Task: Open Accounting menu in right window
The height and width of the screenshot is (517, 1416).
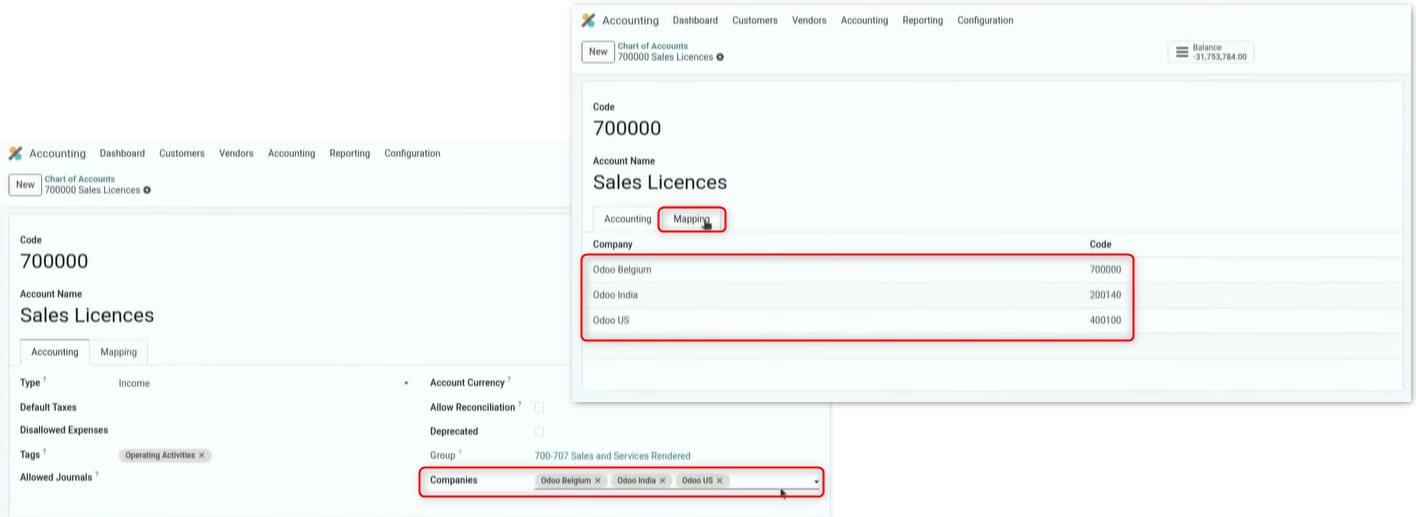Action: click(x=864, y=20)
